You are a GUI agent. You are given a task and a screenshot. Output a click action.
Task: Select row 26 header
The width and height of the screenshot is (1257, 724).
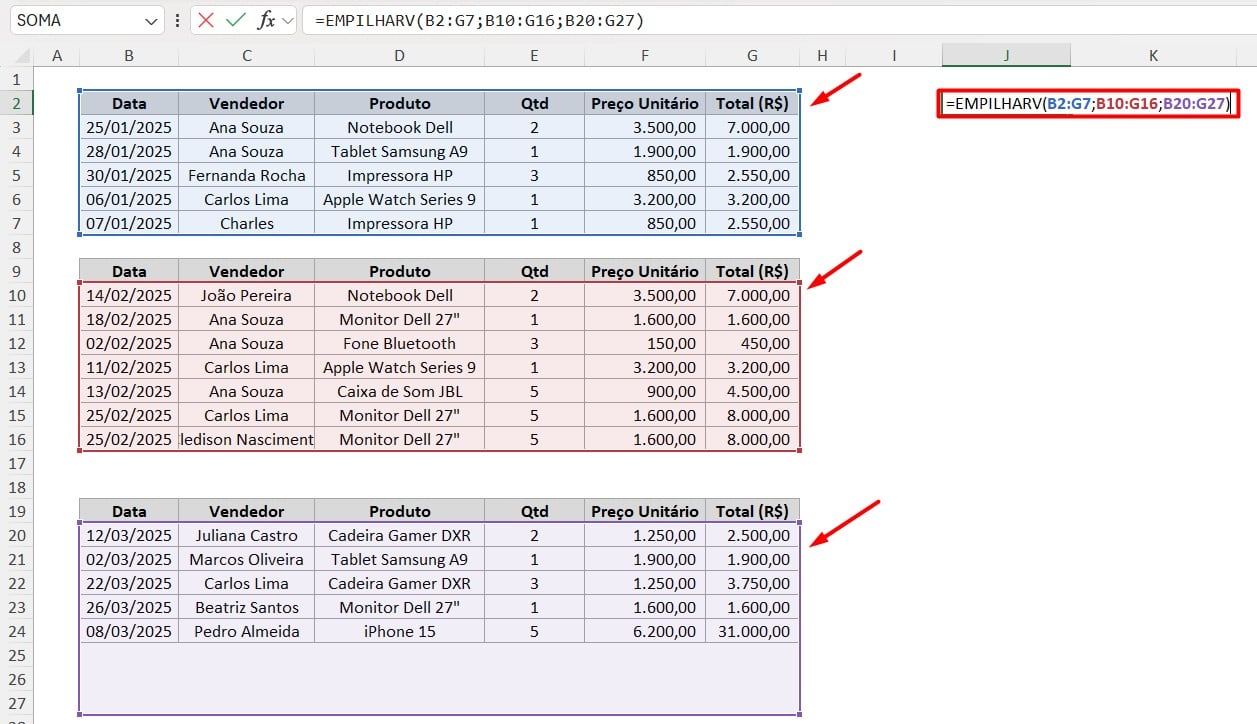(17, 679)
